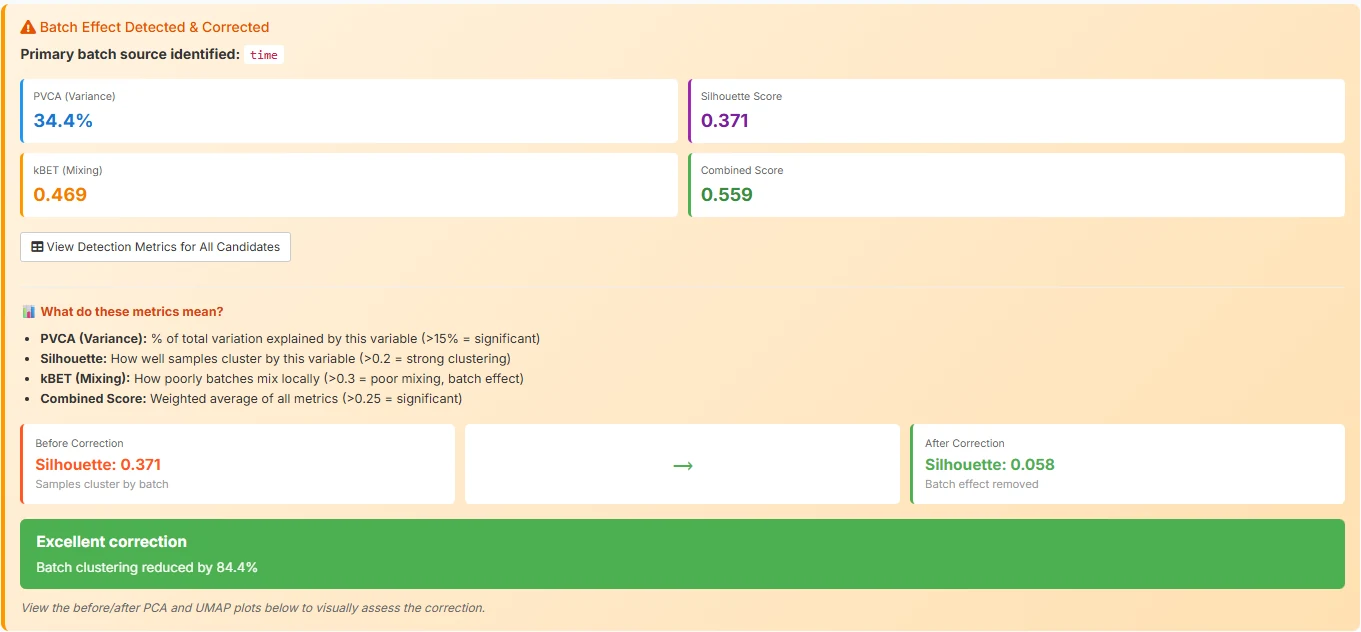
Task: Click 'Batch clustering reduced by 84.4%' text
Action: [147, 568]
